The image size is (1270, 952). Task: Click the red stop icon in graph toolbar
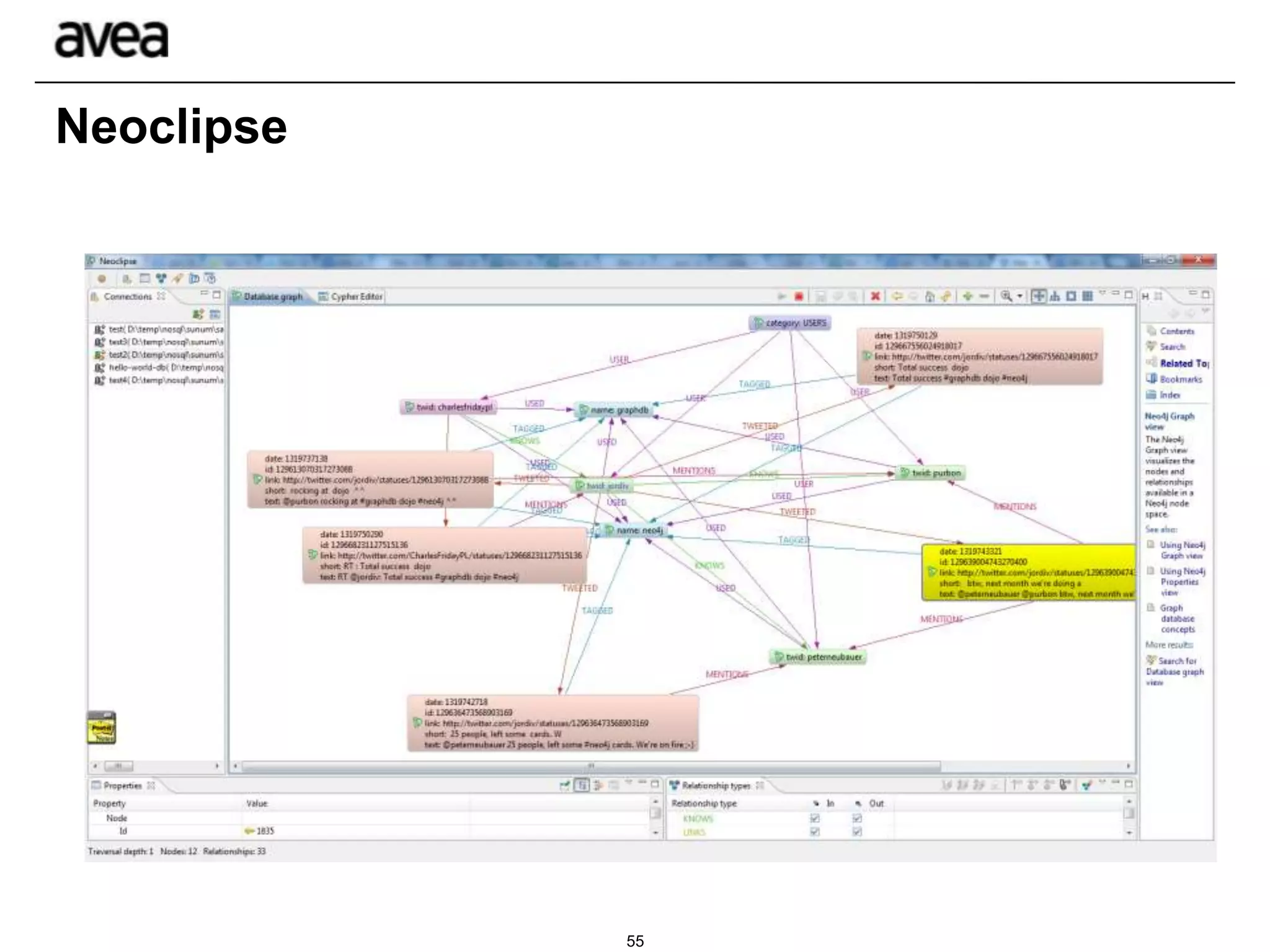(x=799, y=297)
